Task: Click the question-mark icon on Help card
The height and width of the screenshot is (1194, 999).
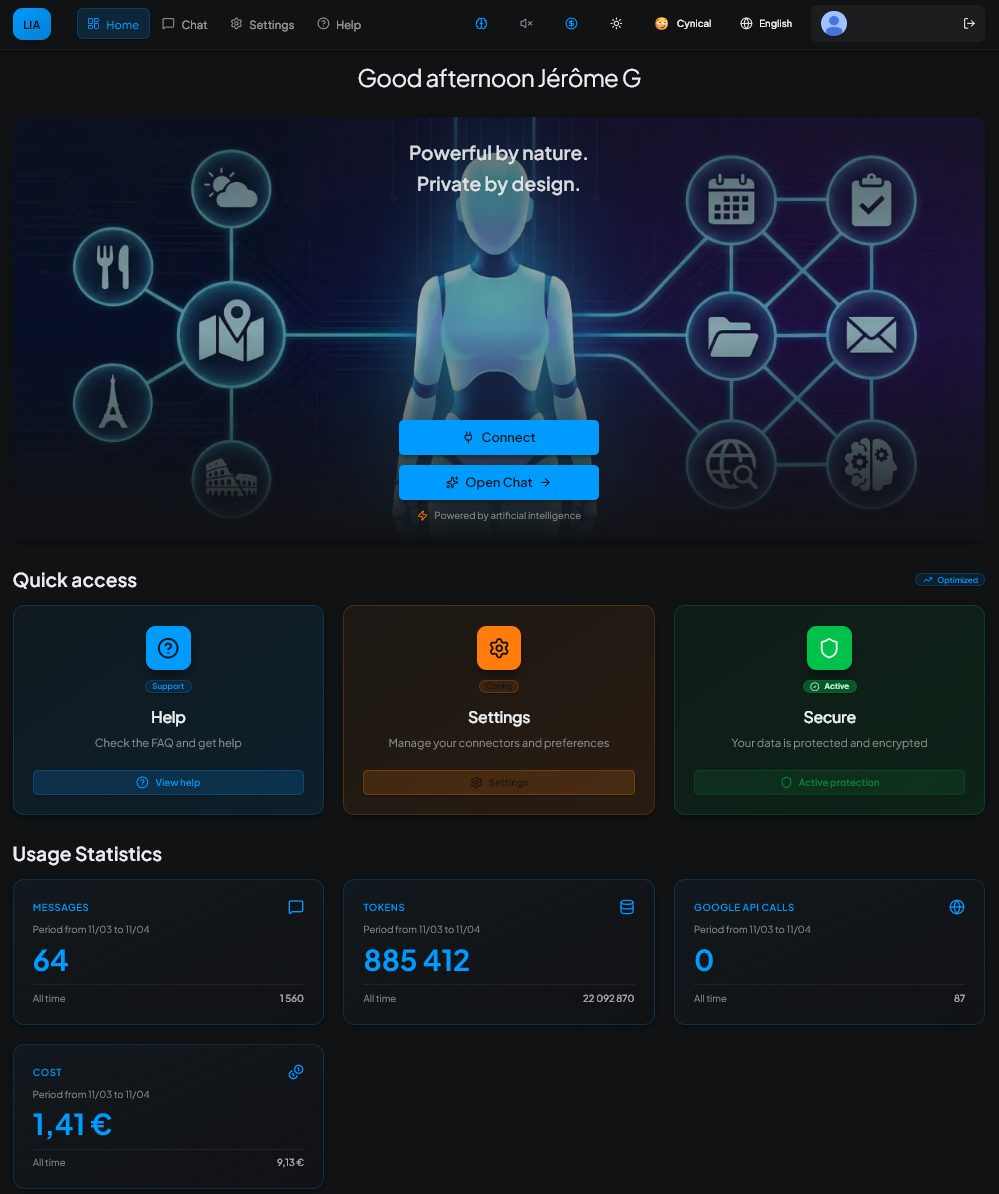Action: pyautogui.click(x=168, y=647)
